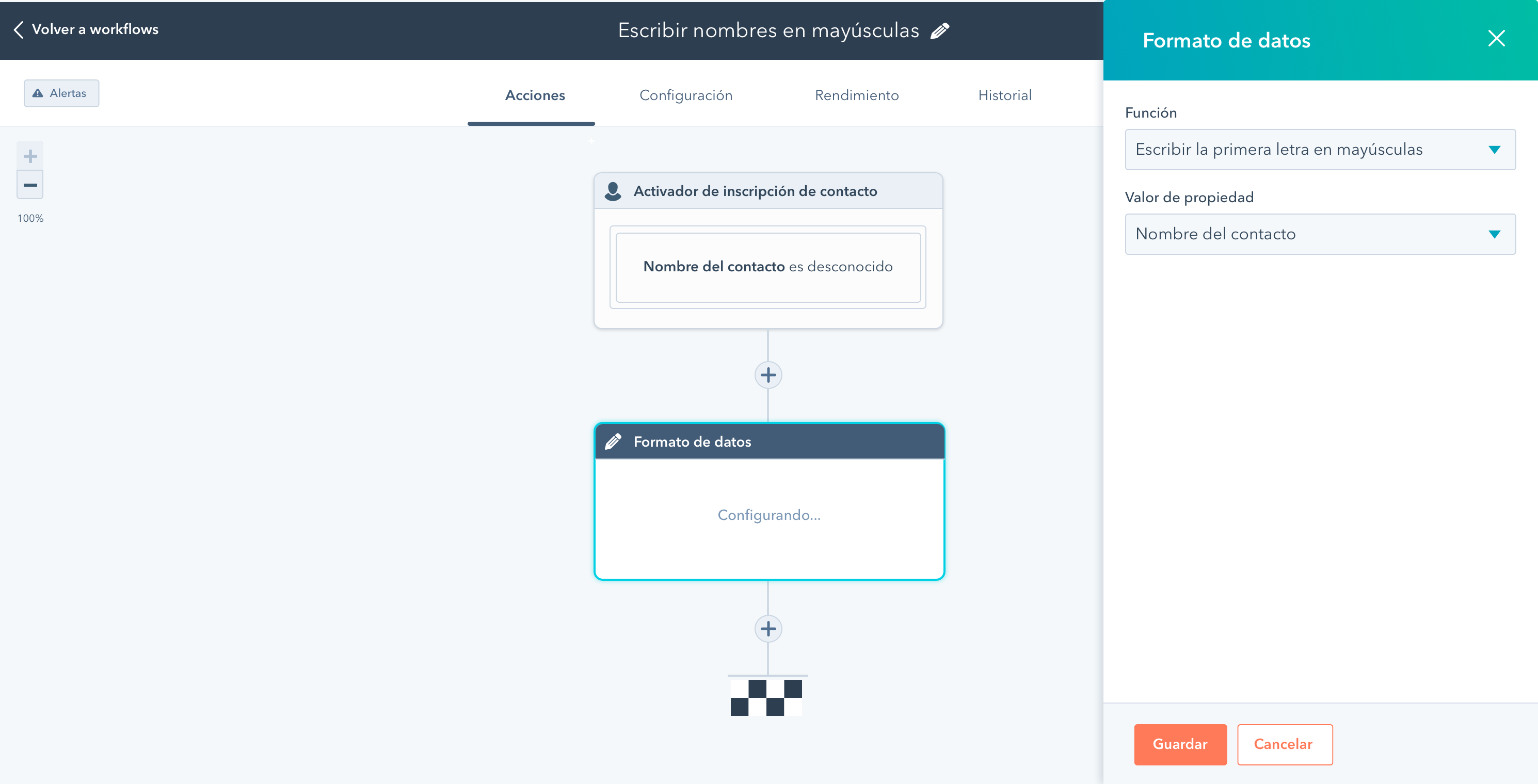
Task: Click the Cancelar button
Action: coord(1285,745)
